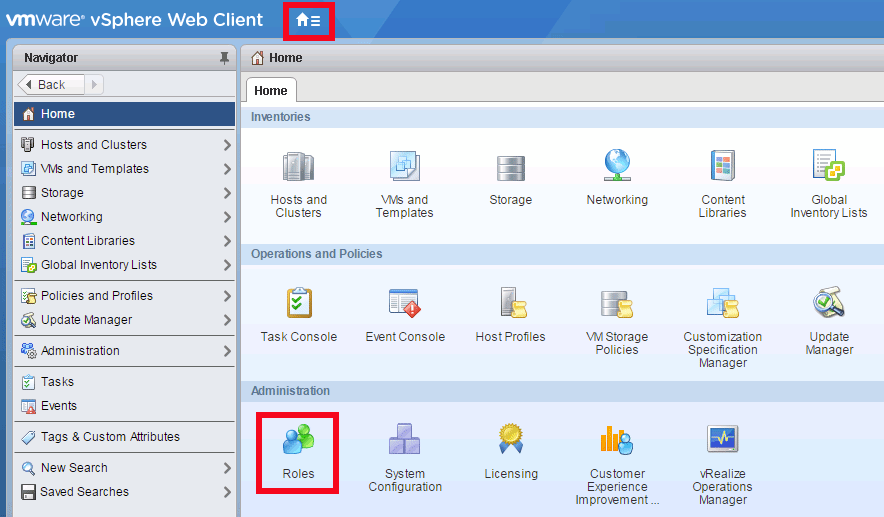The height and width of the screenshot is (517, 884).
Task: Expand Update Manager in the Navigator
Action: 227,320
